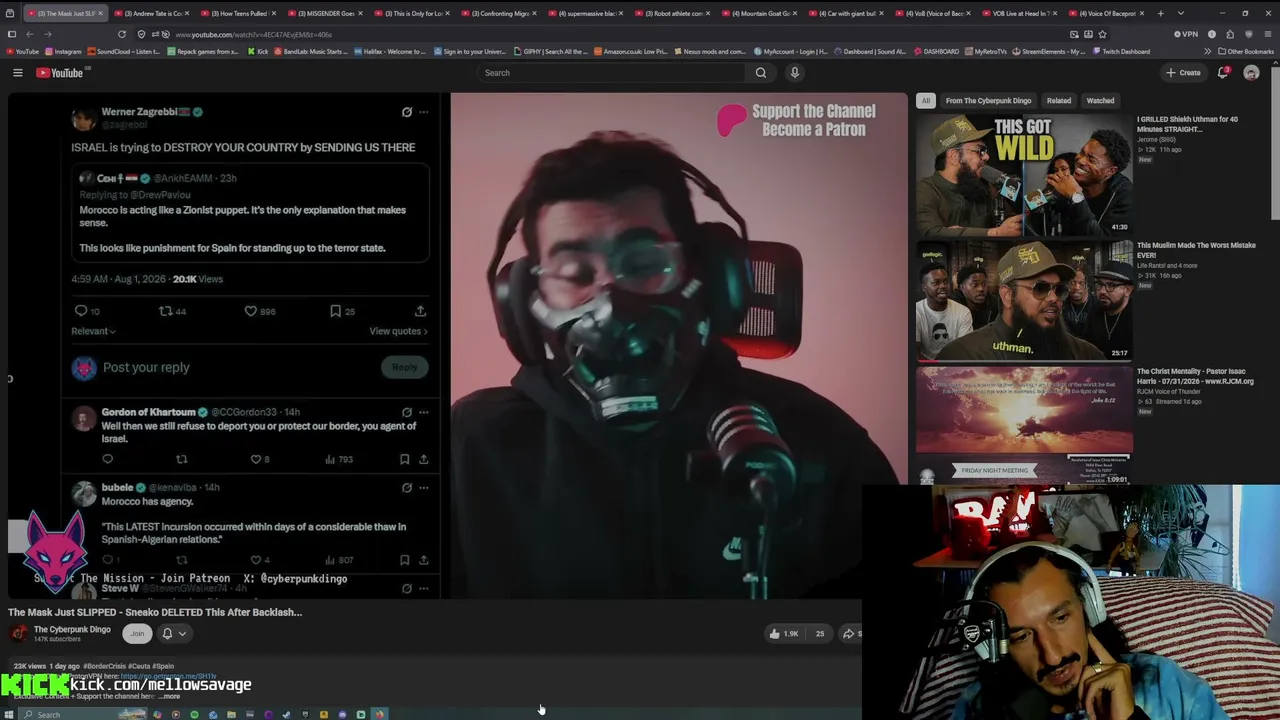The width and height of the screenshot is (1280, 720).
Task: Open the StreamElements bookmark
Action: coord(1049,51)
